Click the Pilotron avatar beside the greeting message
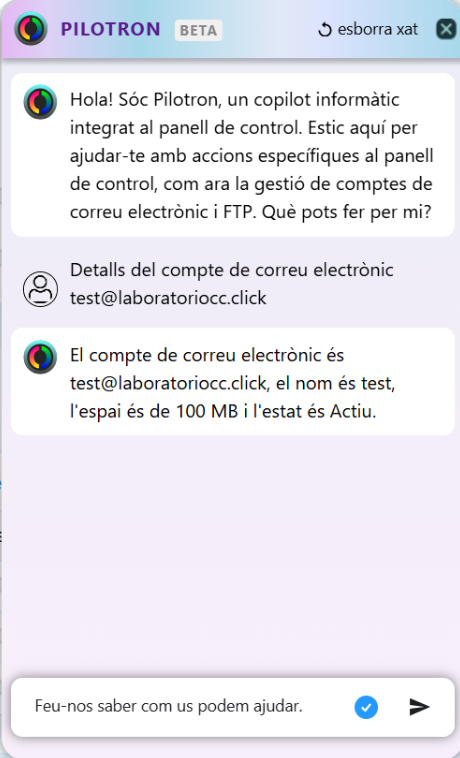This screenshot has width=460, height=758. point(41,102)
